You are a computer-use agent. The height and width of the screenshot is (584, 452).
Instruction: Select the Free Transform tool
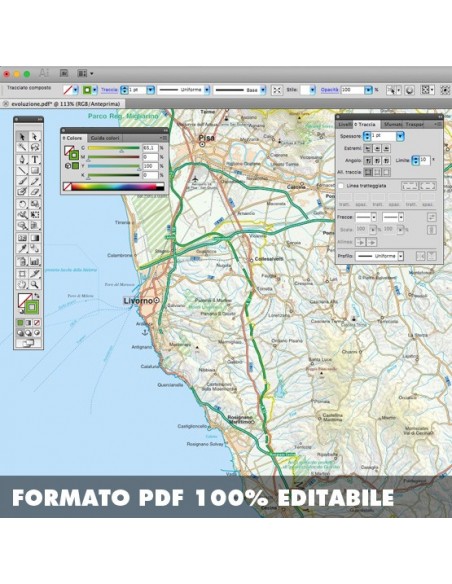coord(35,215)
